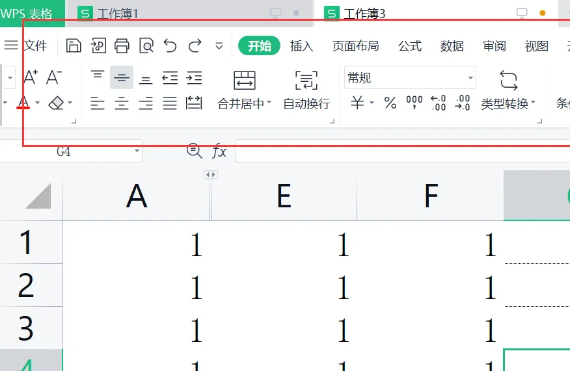Switch to the 开始 ribbon tab

click(x=259, y=46)
